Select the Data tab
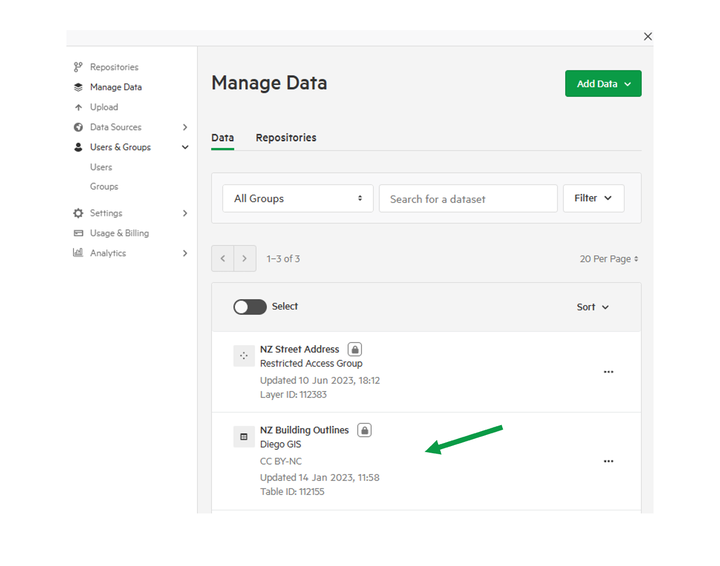Image resolution: width=720 pixels, height=566 pixels. [222, 138]
